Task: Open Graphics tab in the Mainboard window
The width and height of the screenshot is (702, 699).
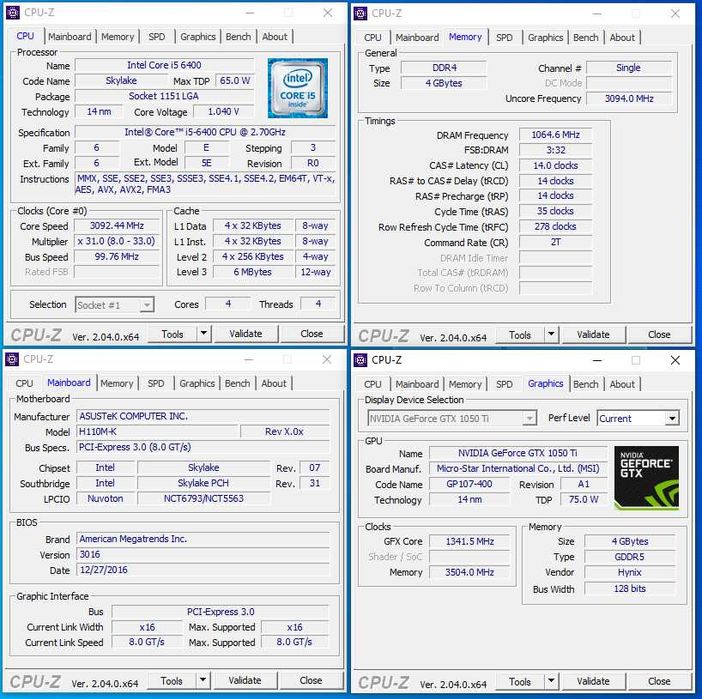Action: (197, 384)
